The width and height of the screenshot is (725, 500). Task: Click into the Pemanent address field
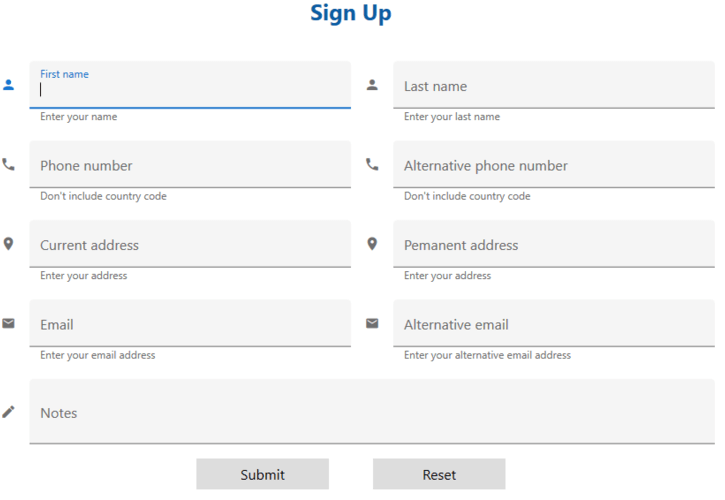coord(554,244)
